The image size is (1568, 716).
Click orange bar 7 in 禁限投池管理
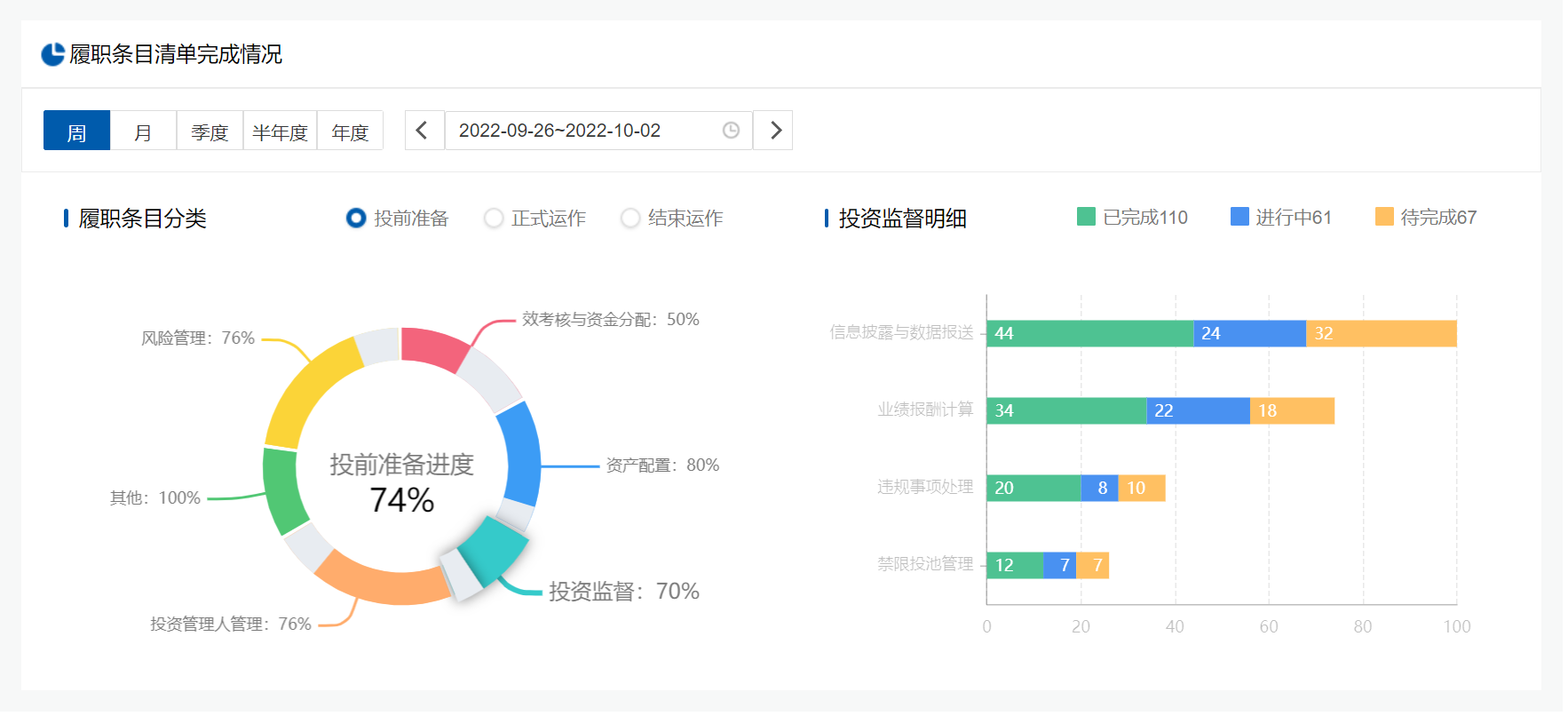pos(1093,565)
